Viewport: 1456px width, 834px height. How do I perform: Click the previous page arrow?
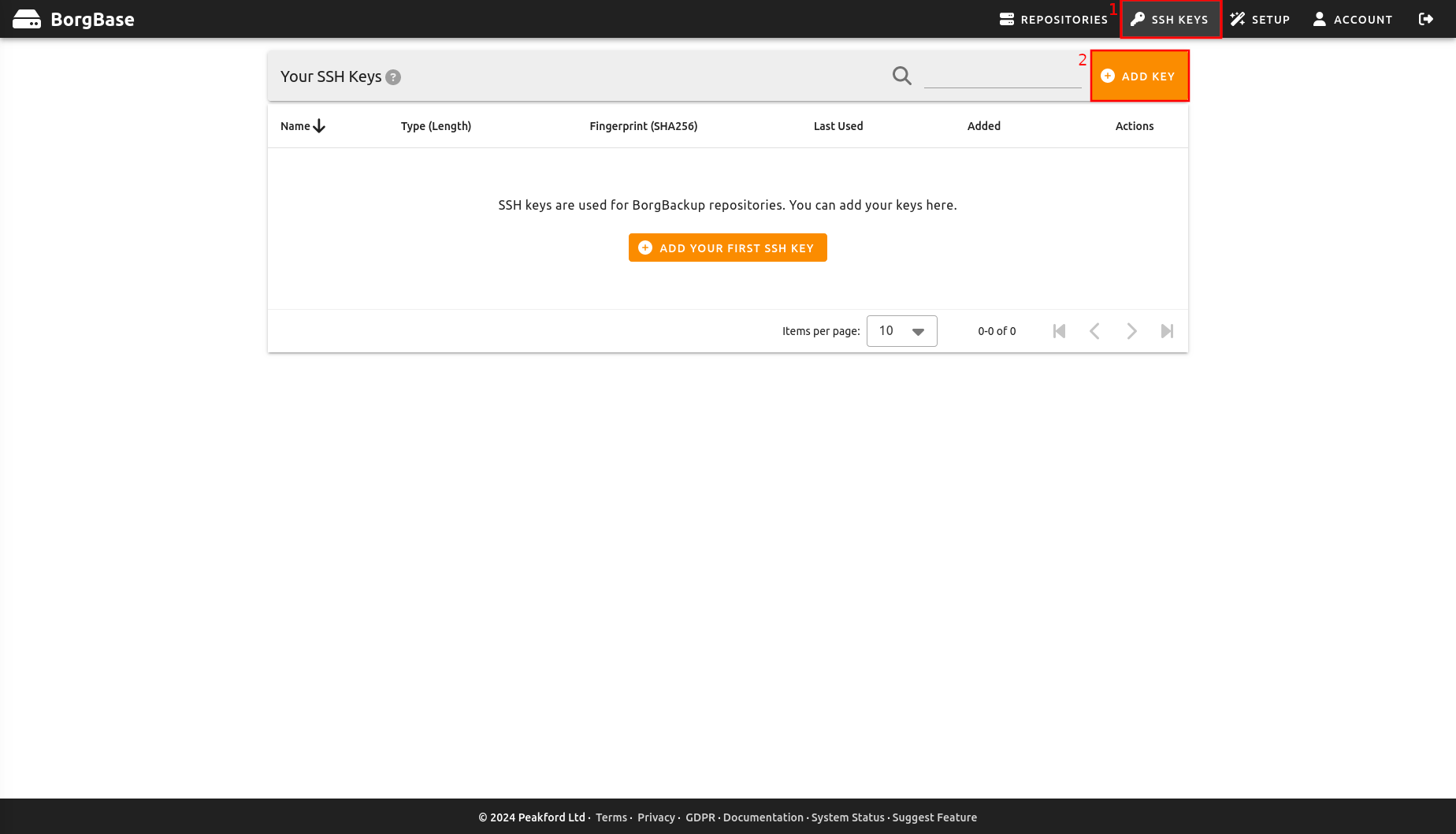coord(1095,331)
